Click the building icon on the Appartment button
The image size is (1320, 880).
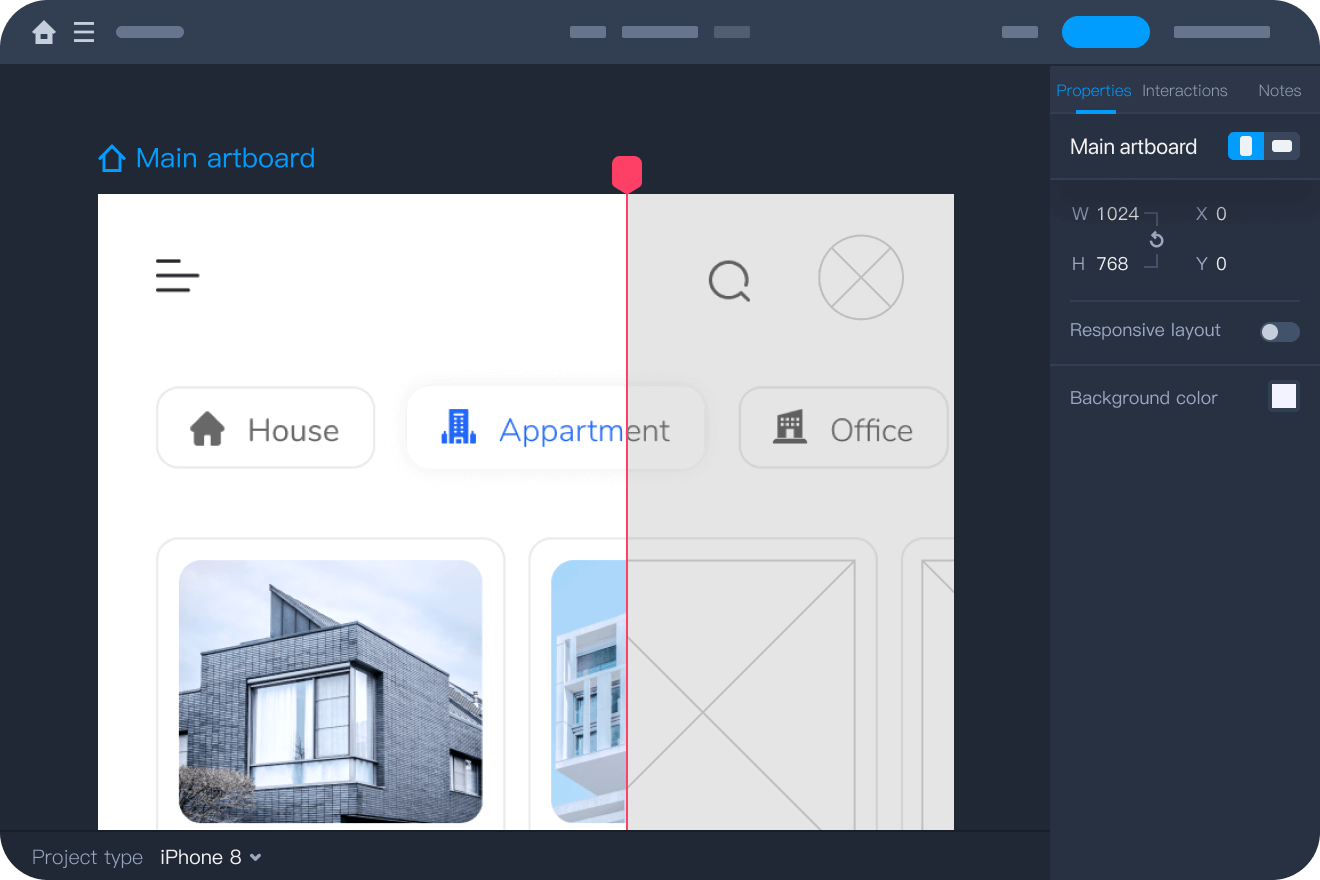pyautogui.click(x=459, y=426)
